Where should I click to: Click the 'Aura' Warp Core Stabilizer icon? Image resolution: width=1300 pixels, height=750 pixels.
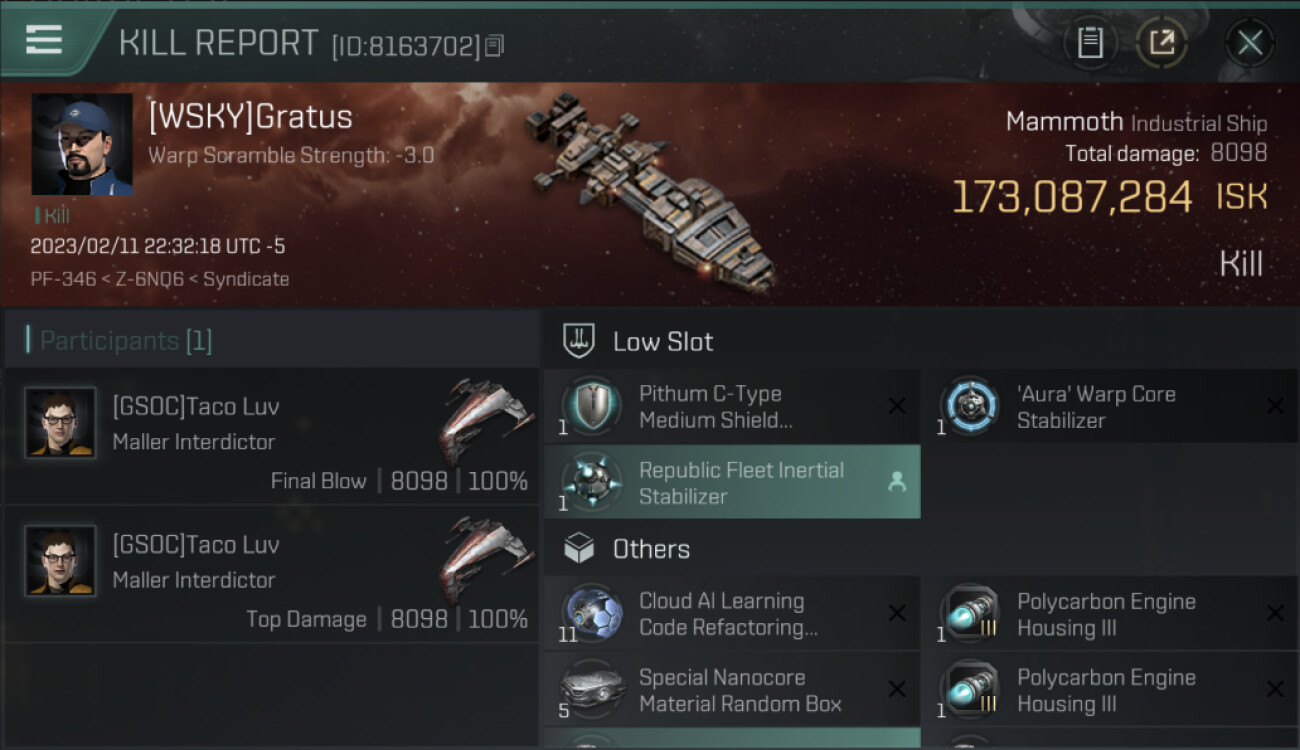coord(970,406)
